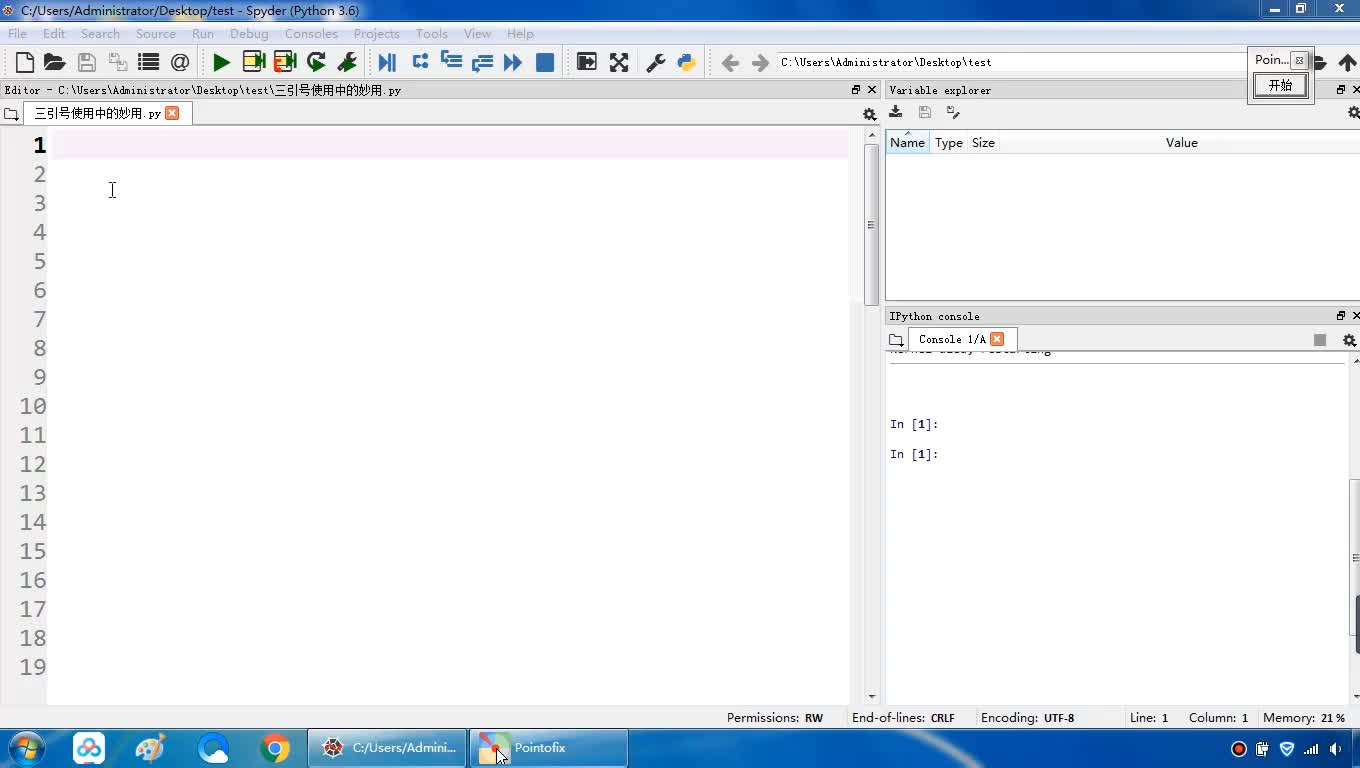Image resolution: width=1360 pixels, height=768 pixels.
Task: Create a new file from the toolbar
Action: (25, 62)
